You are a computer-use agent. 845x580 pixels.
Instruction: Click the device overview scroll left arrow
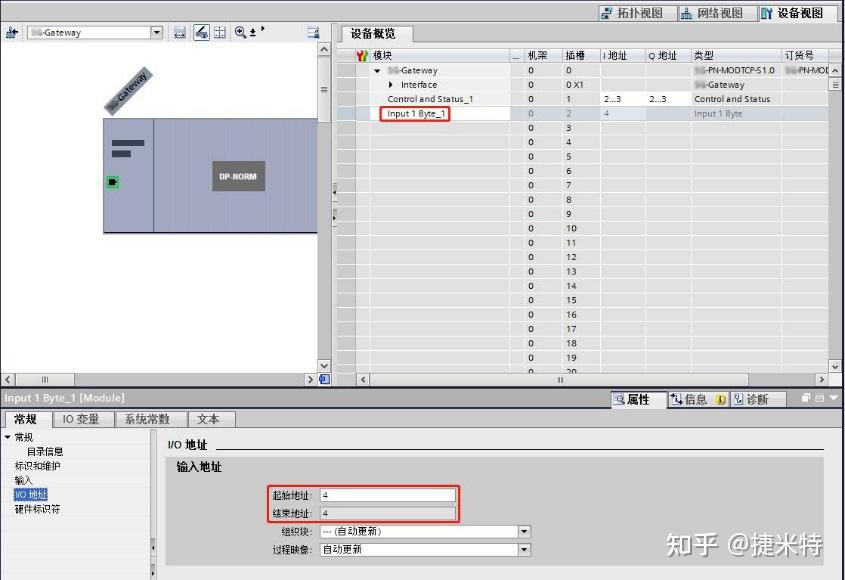point(363,380)
